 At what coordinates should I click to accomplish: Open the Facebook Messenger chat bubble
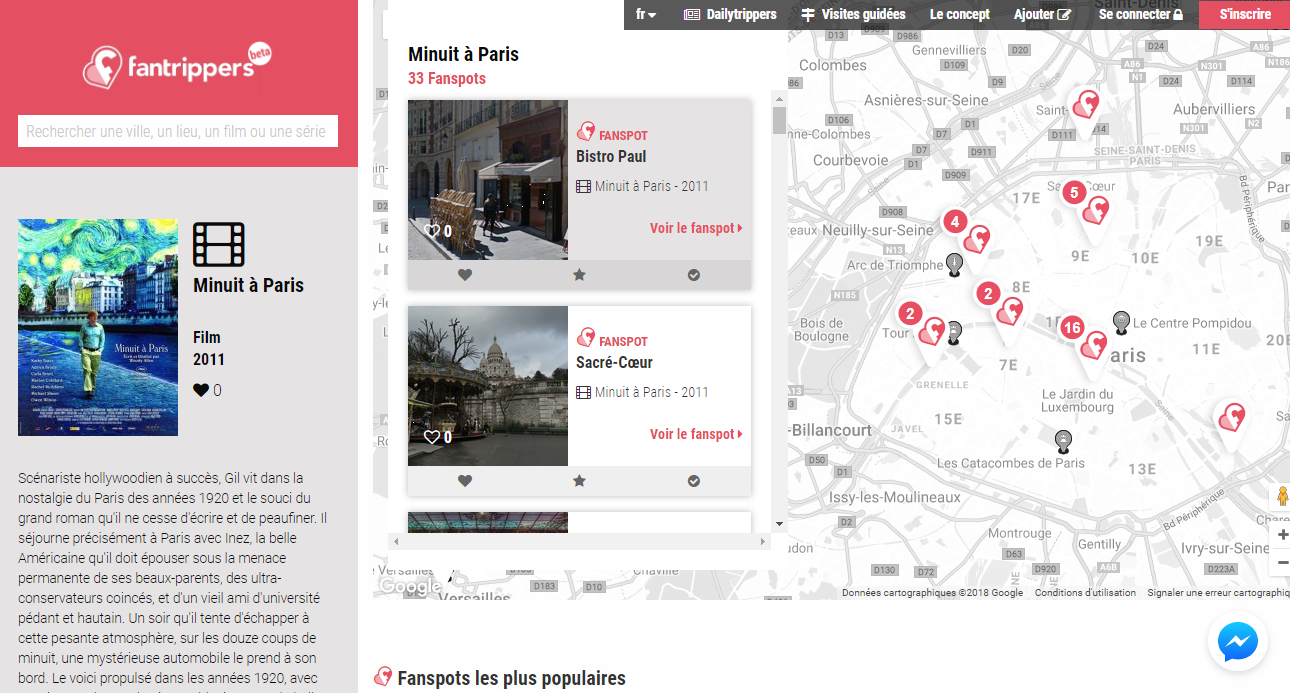[1237, 643]
